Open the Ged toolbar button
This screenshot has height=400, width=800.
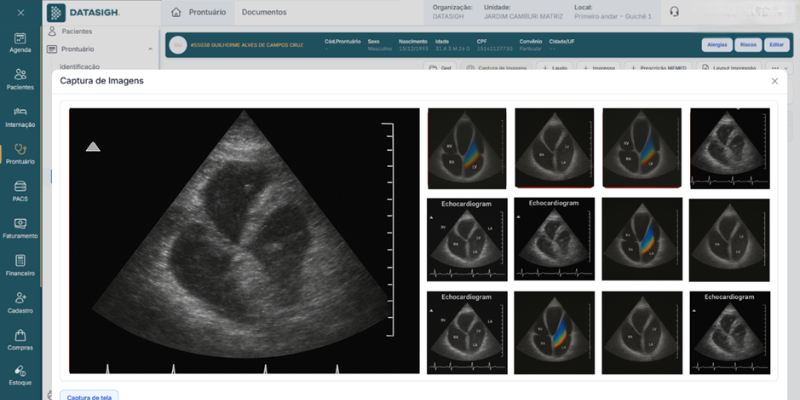[440, 67]
